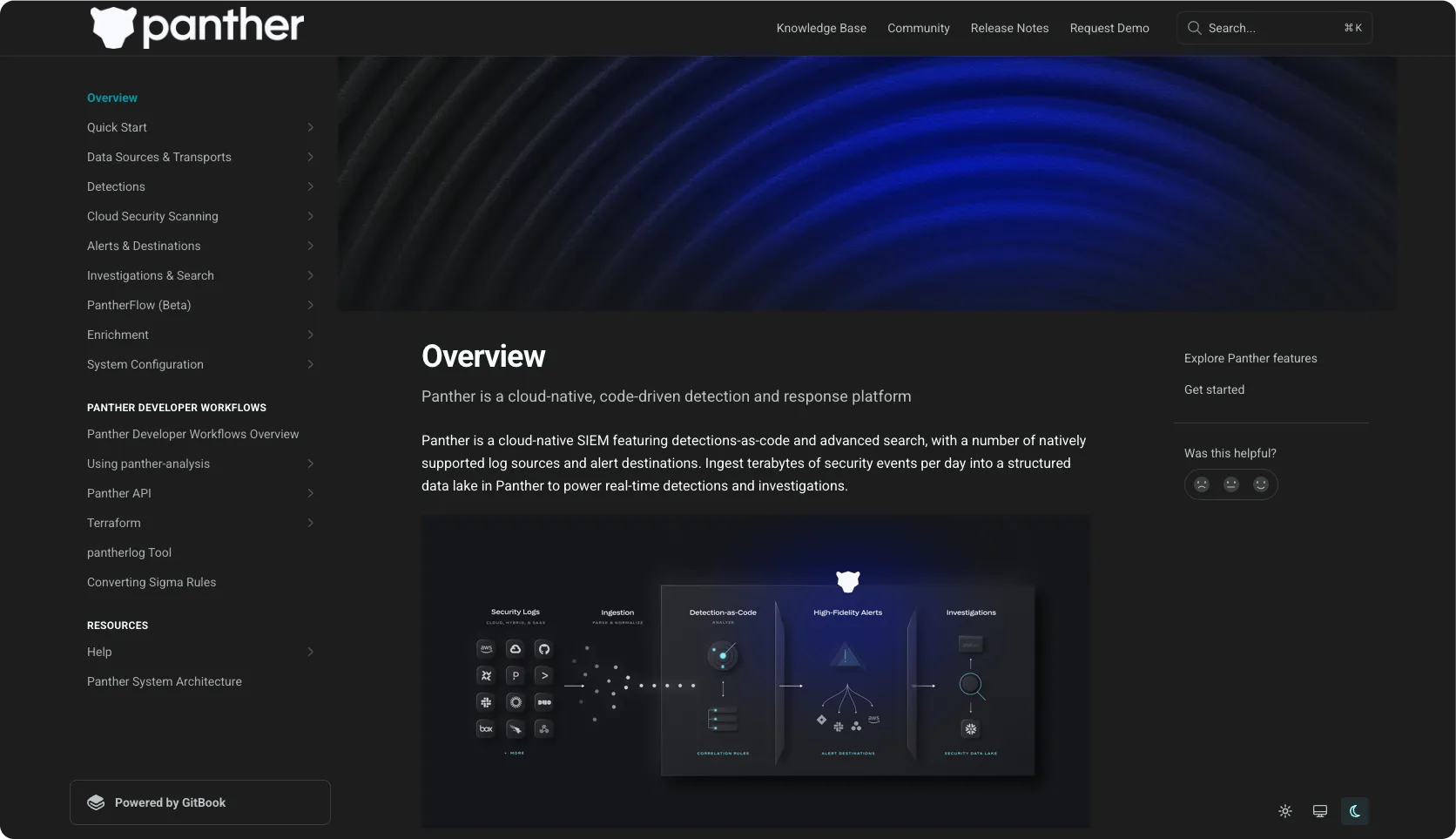Open Release Notes in top navigation

(1009, 28)
